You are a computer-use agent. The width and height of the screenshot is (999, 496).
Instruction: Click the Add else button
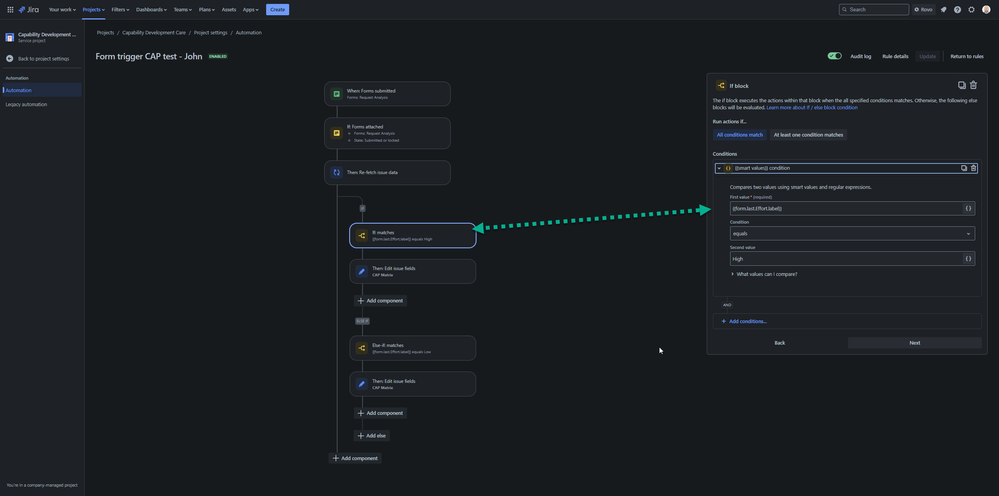[x=371, y=436]
